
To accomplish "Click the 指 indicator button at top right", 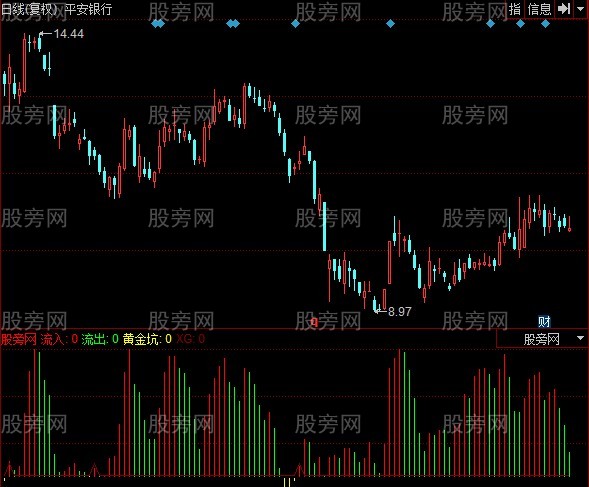I will (515, 9).
